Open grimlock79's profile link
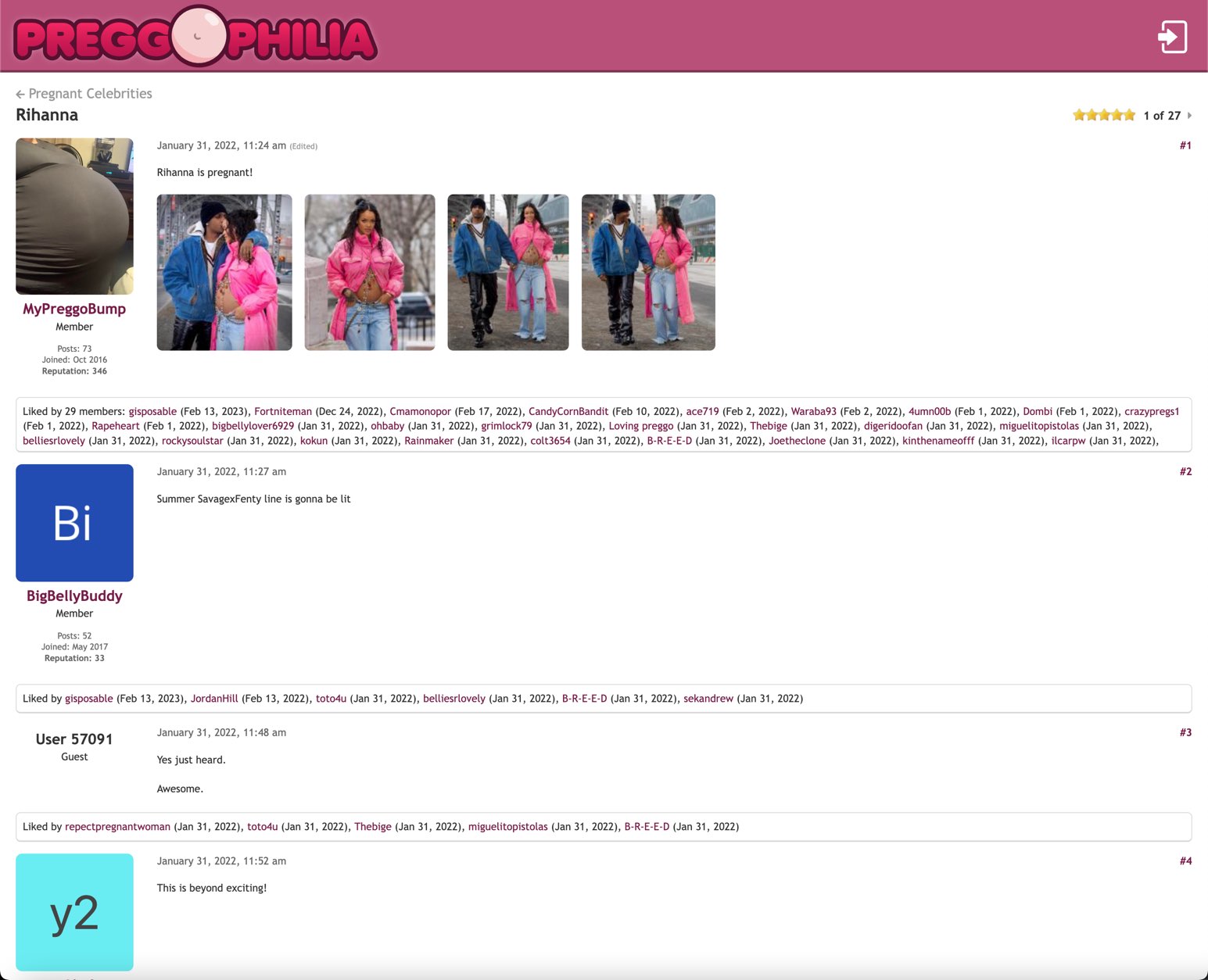Image resolution: width=1208 pixels, height=980 pixels. (506, 426)
